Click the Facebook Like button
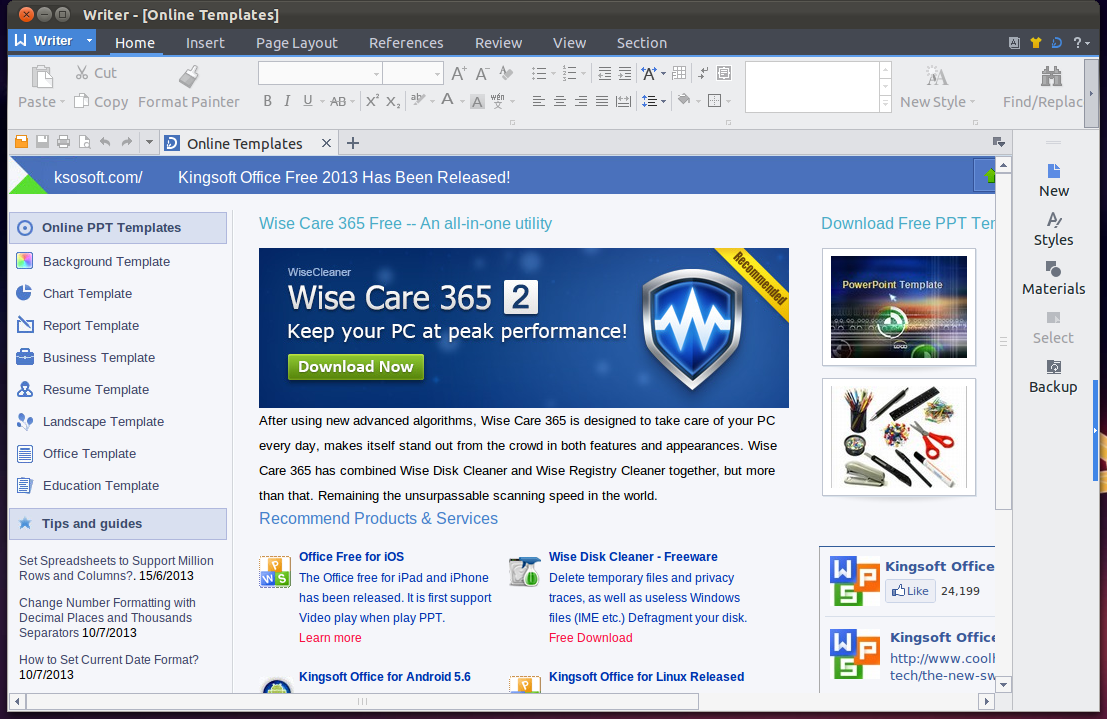 click(x=910, y=590)
